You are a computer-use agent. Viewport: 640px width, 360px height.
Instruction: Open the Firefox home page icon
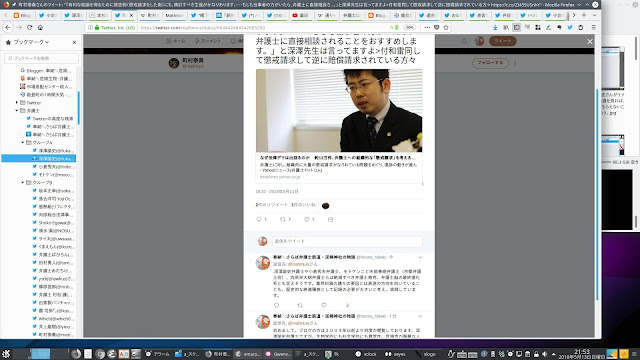point(40,27)
